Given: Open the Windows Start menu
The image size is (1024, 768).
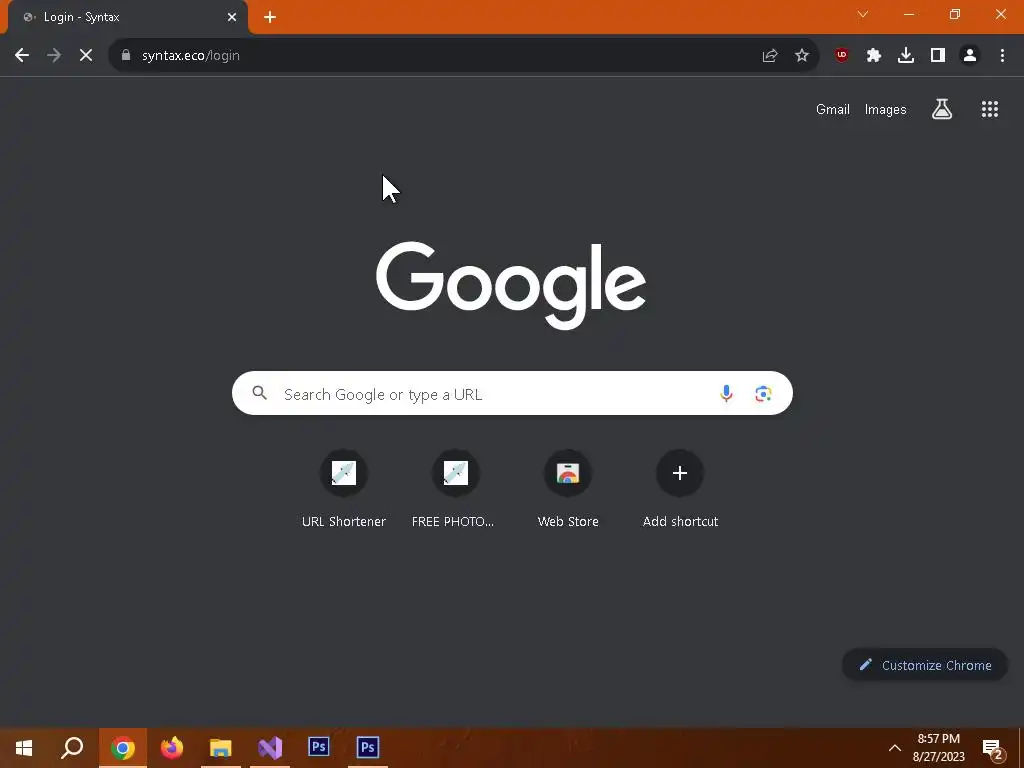Looking at the screenshot, I should [x=24, y=748].
